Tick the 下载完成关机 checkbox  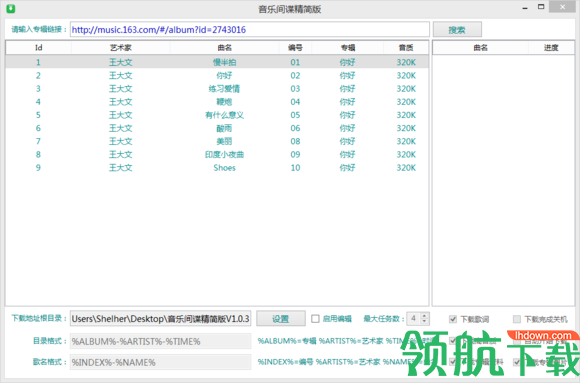pos(517,319)
